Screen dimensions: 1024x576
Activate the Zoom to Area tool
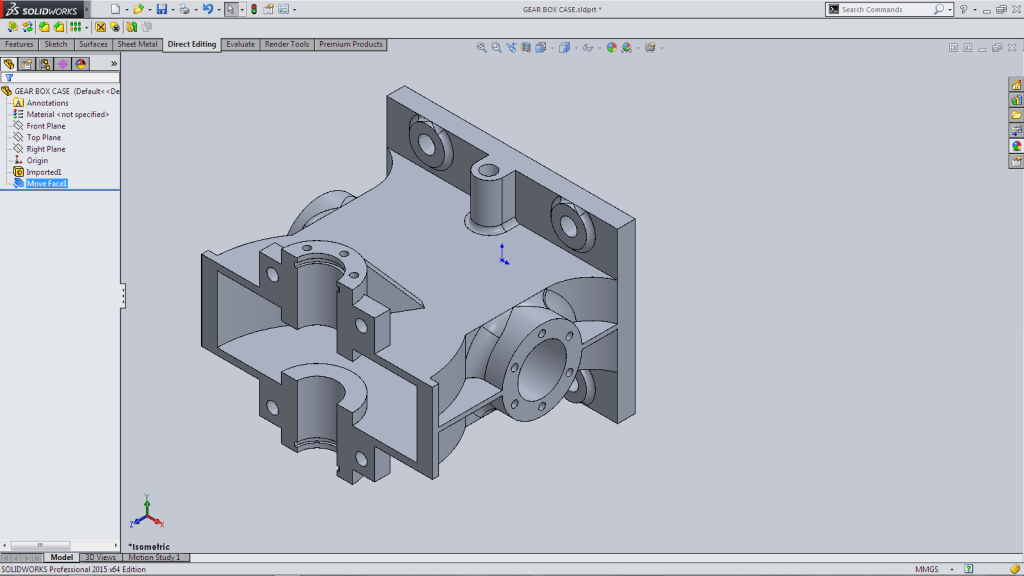coord(495,46)
